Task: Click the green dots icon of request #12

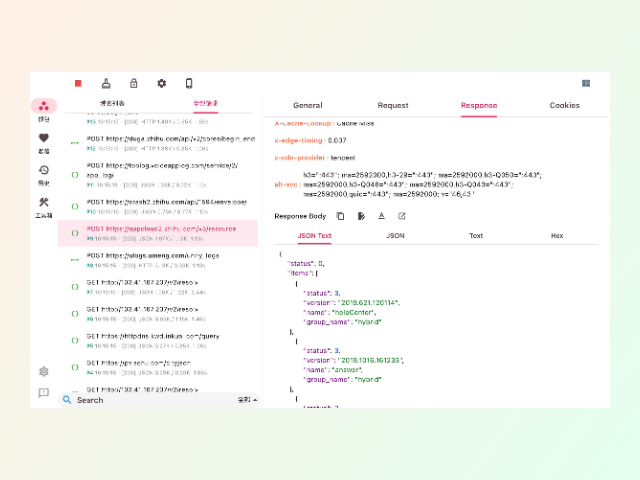Action: tap(75, 143)
